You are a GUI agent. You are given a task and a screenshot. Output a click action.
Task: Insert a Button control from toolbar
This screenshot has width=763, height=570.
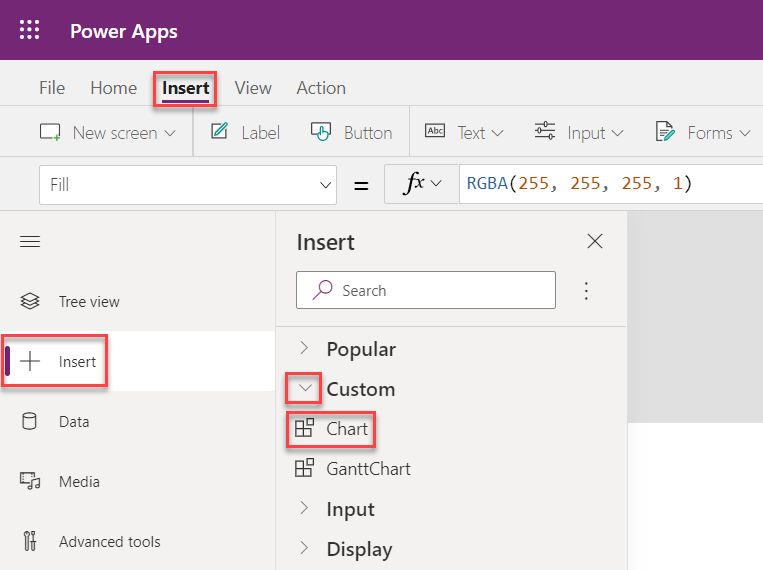click(351, 133)
